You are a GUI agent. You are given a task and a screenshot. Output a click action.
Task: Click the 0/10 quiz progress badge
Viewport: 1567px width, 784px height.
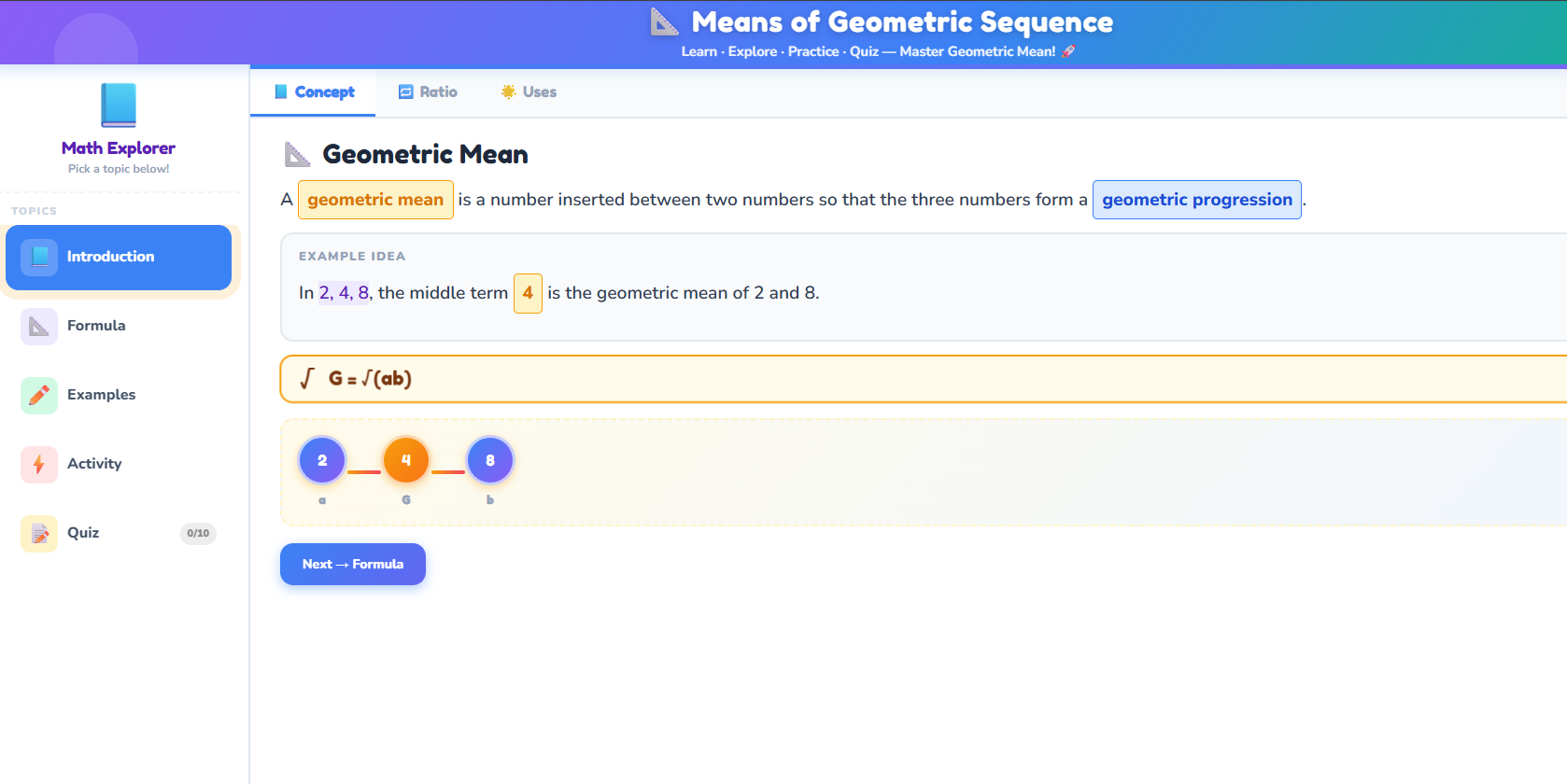198,533
